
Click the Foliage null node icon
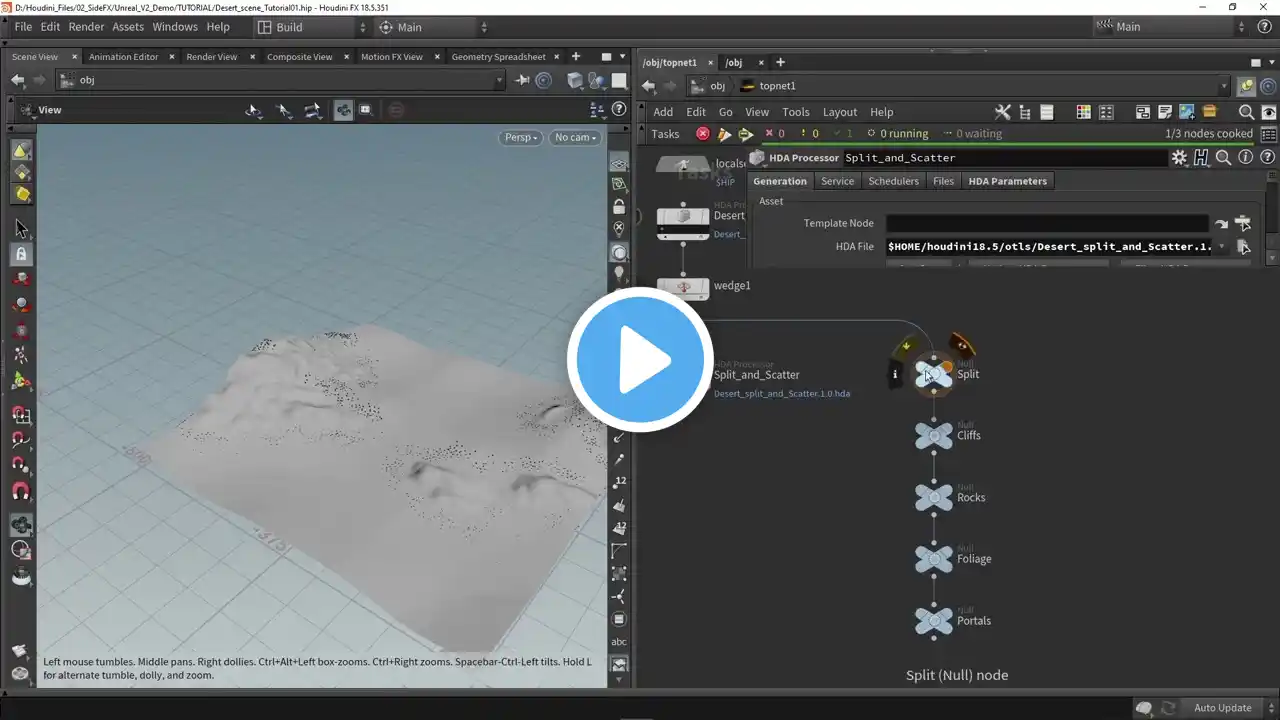tap(934, 559)
